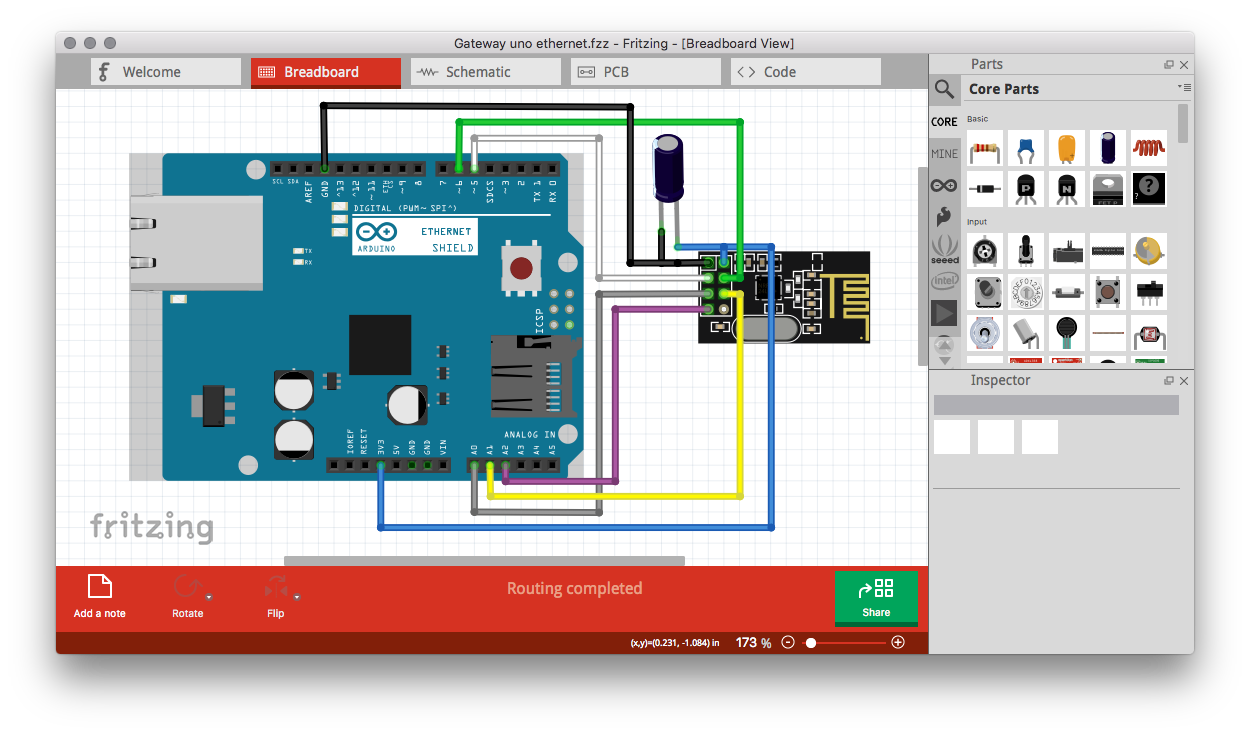Switch to the Code tab

pos(806,72)
